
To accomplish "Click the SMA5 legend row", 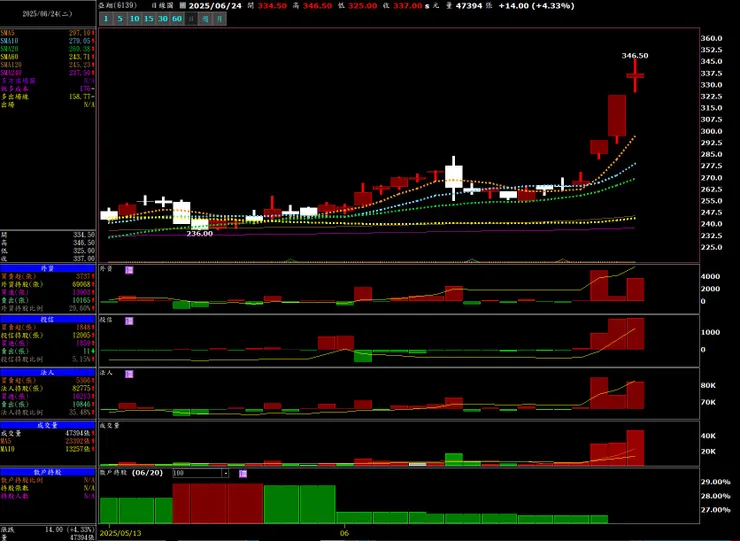I will [48, 33].
